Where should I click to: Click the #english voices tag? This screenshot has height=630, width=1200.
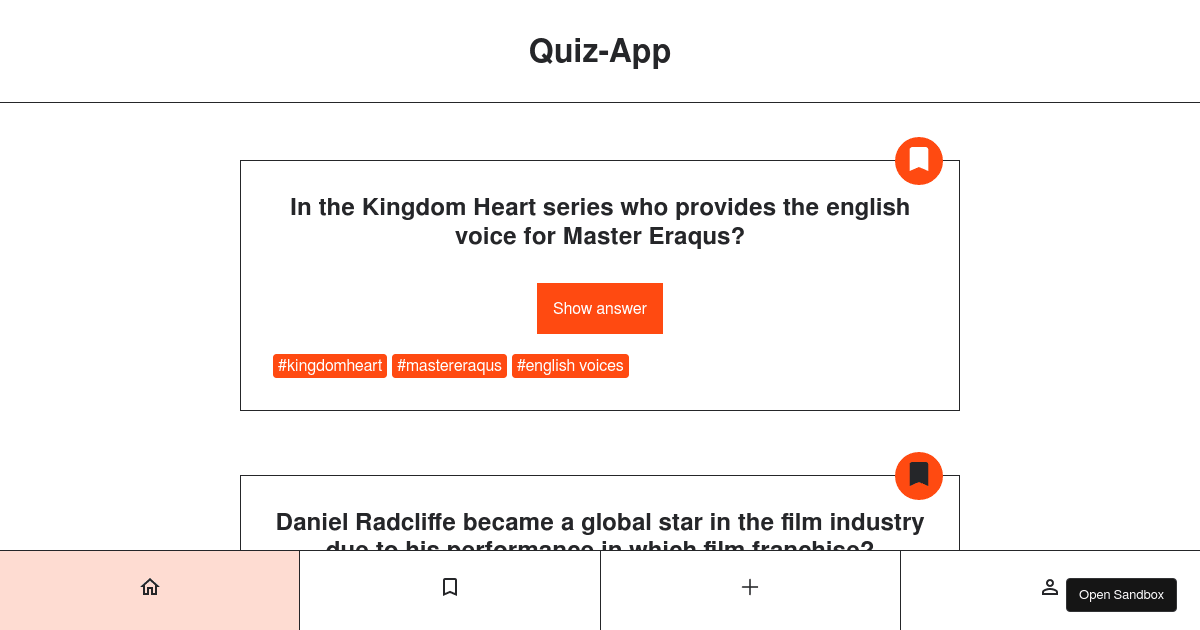pos(570,365)
